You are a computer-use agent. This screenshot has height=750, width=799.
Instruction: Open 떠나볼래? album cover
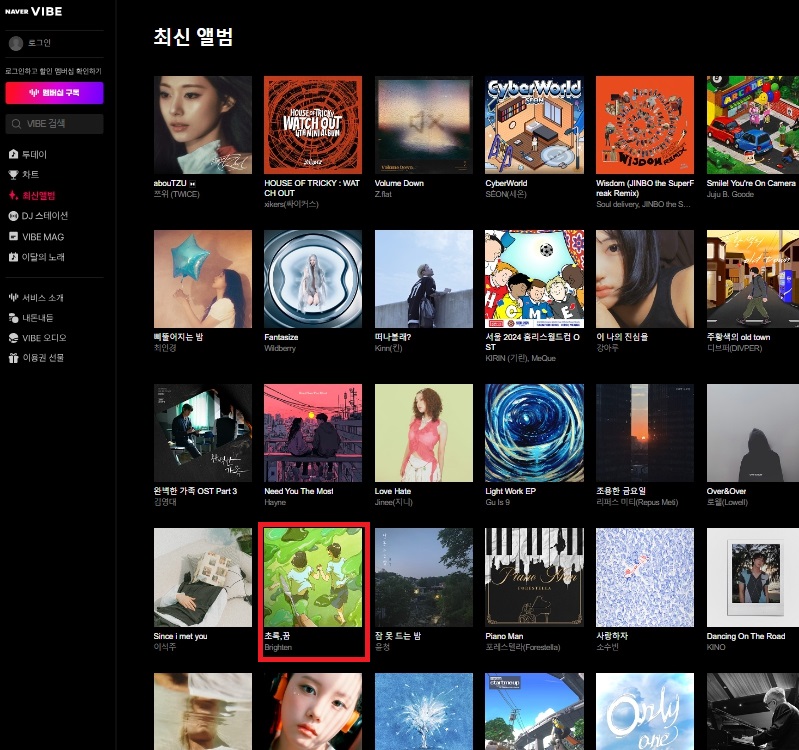(x=424, y=279)
